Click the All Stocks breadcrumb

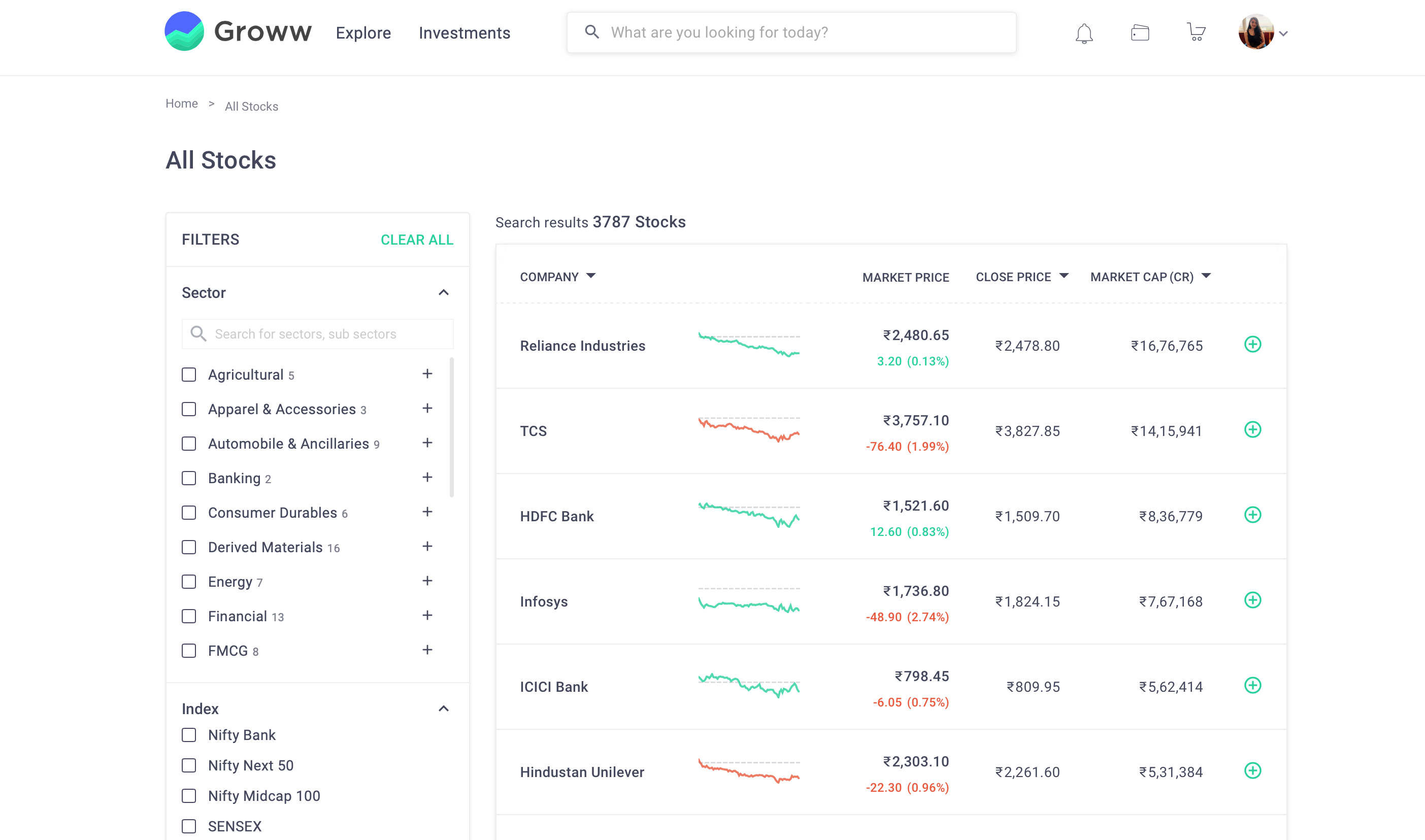pos(251,107)
